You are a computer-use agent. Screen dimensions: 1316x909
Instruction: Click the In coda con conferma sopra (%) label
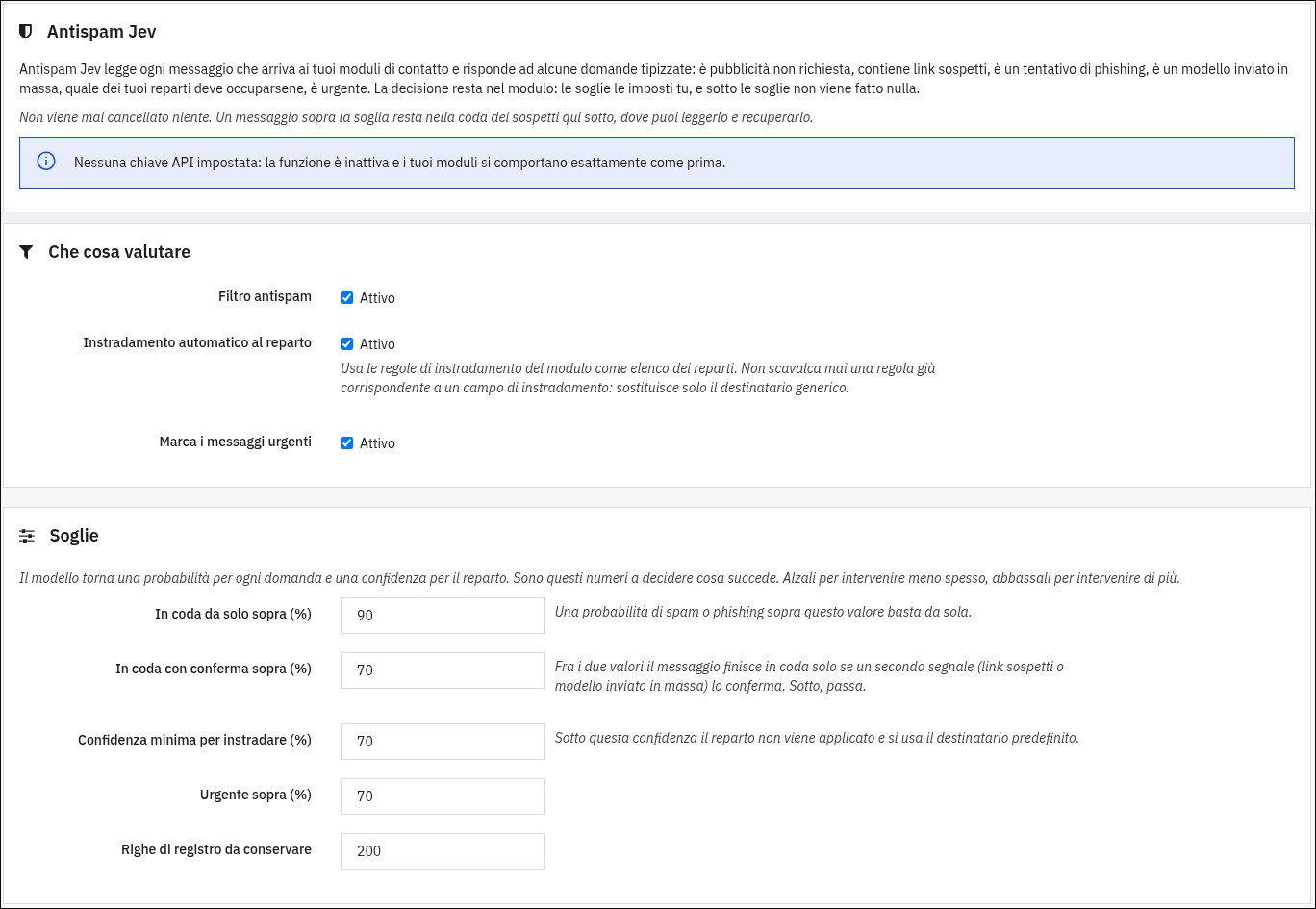coord(214,669)
